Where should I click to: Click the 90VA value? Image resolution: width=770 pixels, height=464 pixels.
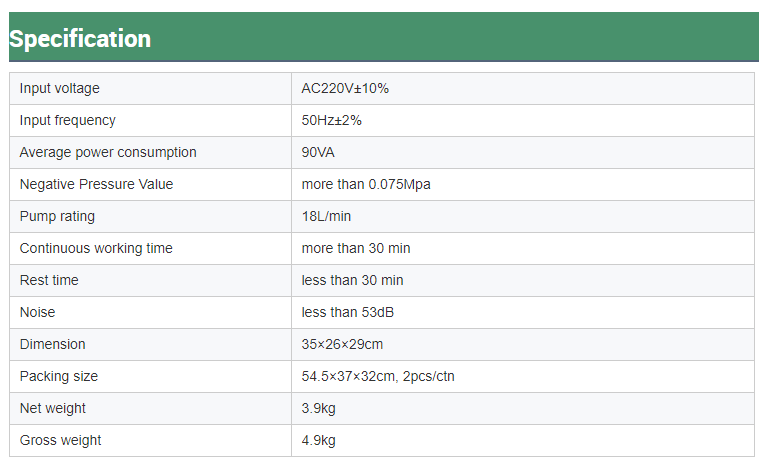(x=320, y=152)
